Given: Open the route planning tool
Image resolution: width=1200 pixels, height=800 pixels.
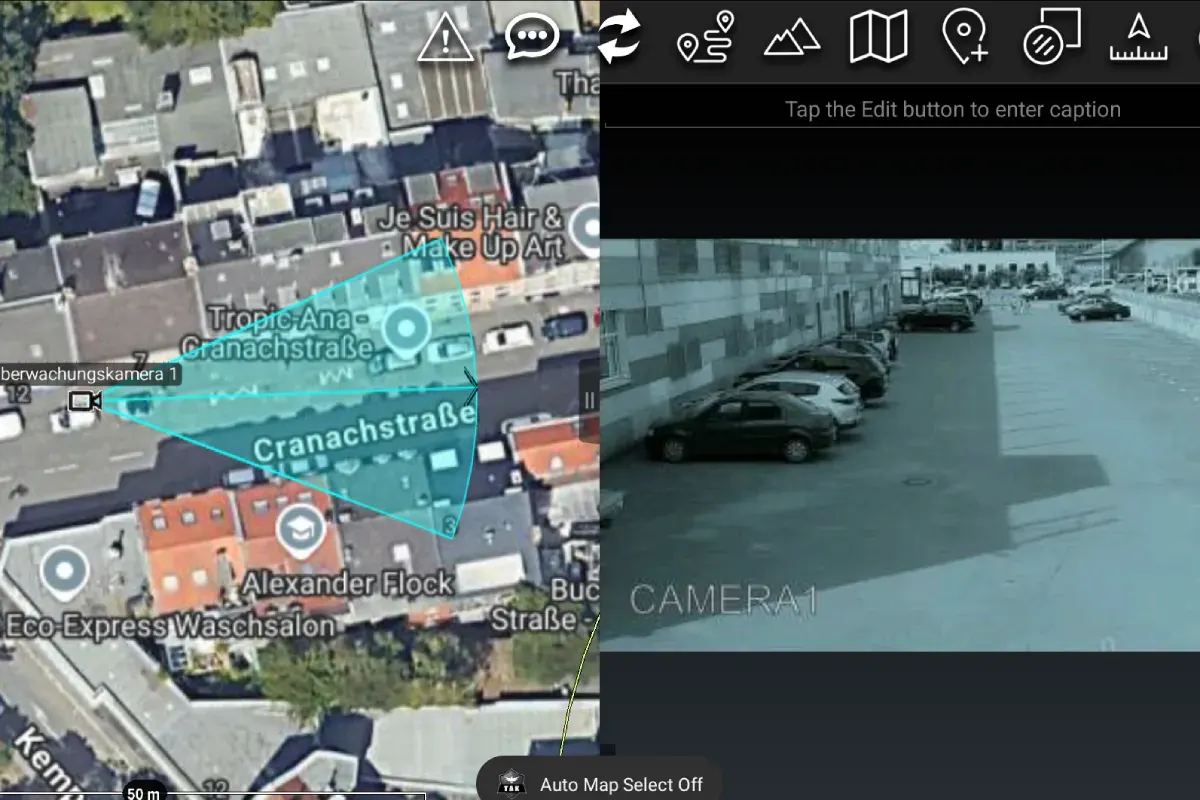Looking at the screenshot, I should pyautogui.click(x=706, y=37).
